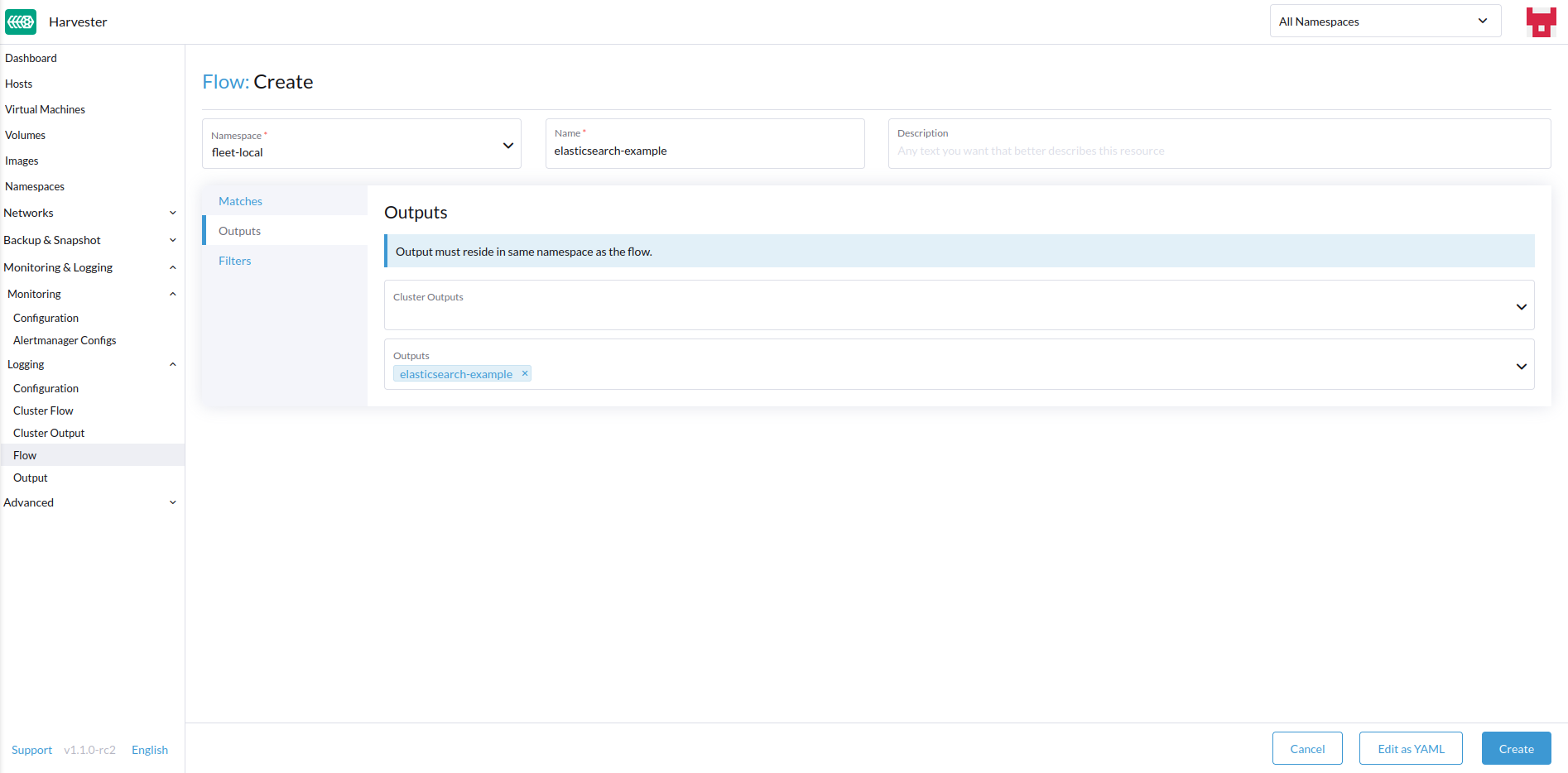This screenshot has height=773, width=1568.
Task: Expand the Outputs selector dropdown
Action: [1521, 365]
